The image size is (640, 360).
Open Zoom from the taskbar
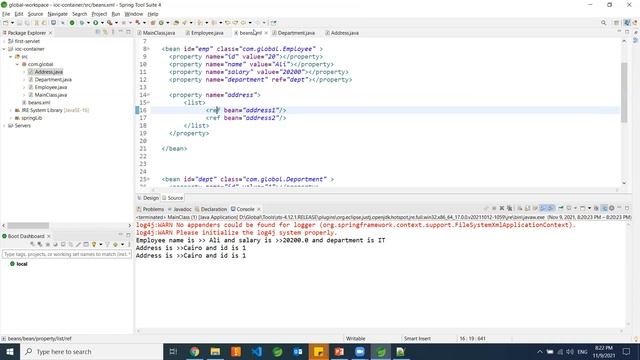pos(360,351)
